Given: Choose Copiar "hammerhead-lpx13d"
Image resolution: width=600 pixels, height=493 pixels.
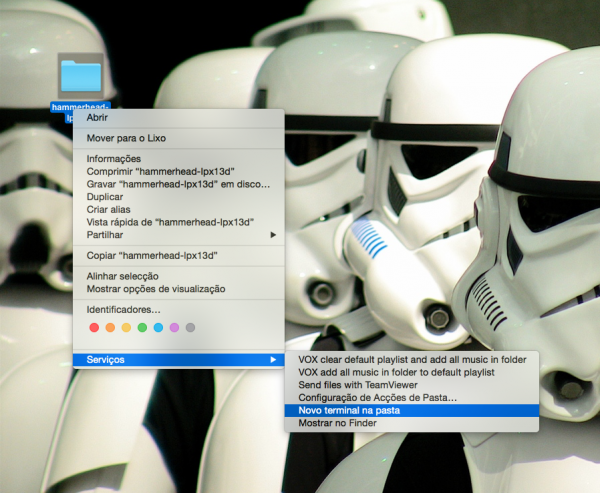Looking at the screenshot, I should 179,255.
